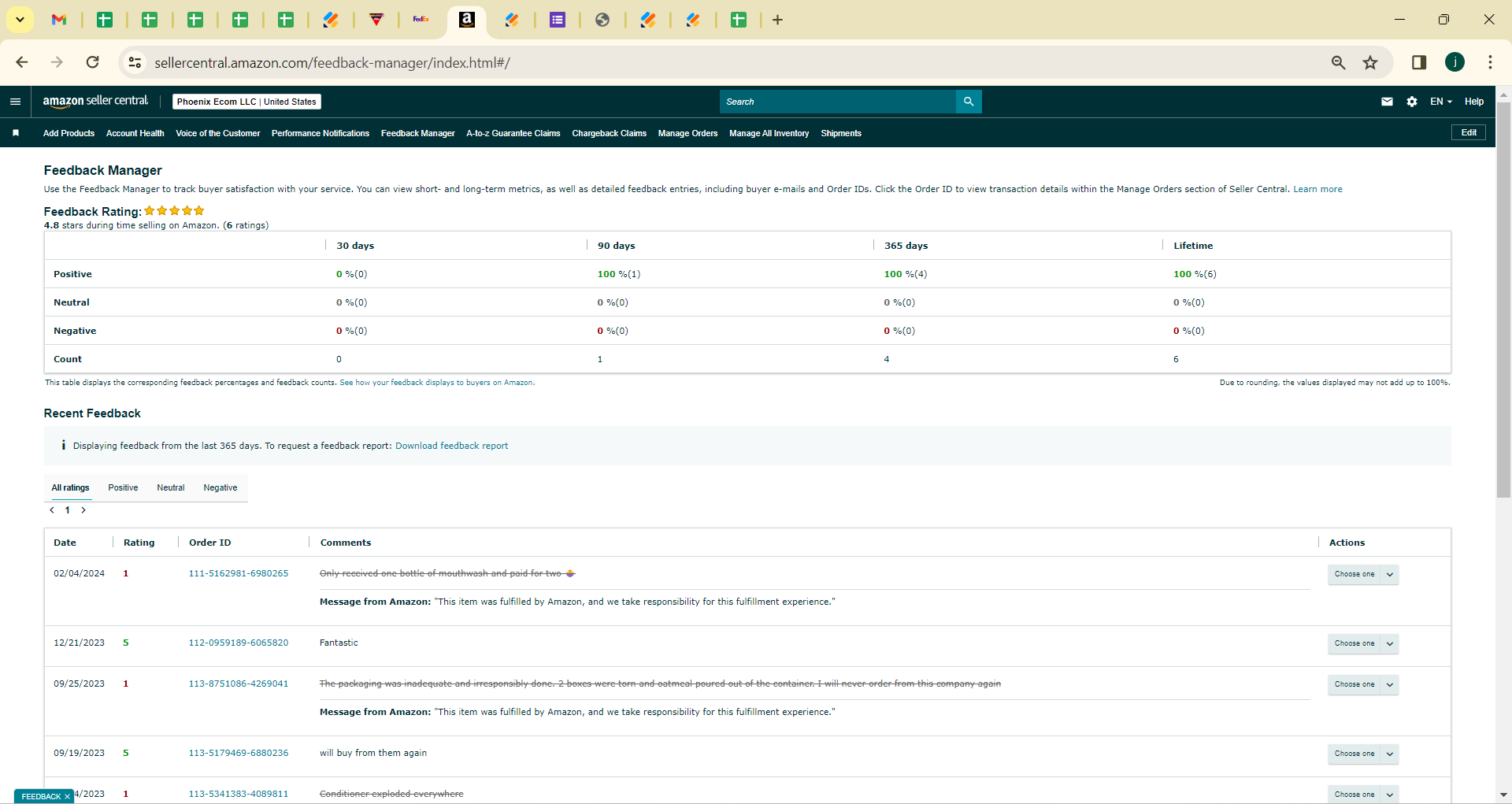Bookmark this page with the star
The height and width of the screenshot is (804, 1512).
click(1370, 62)
